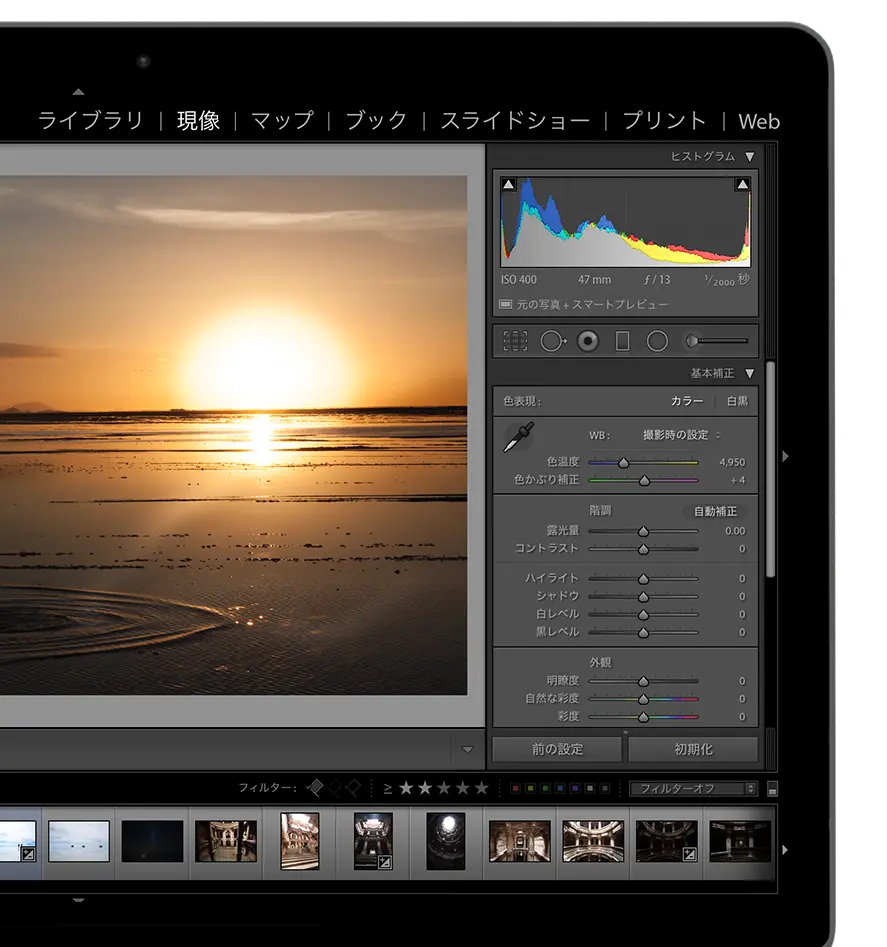
Task: Toggle highlight clipping indicator in histogram
Action: click(743, 185)
